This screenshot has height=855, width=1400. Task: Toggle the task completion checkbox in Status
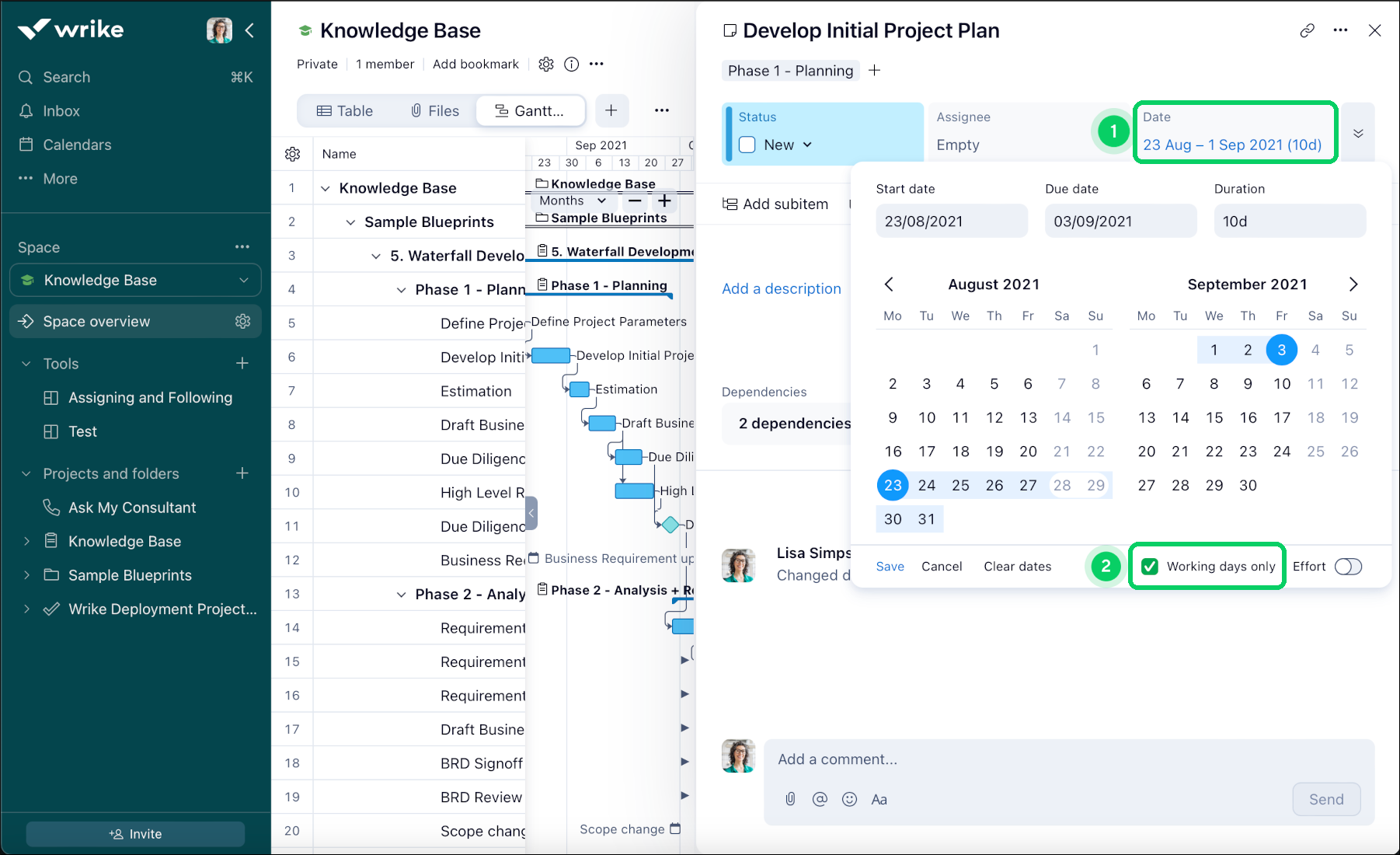pos(747,145)
